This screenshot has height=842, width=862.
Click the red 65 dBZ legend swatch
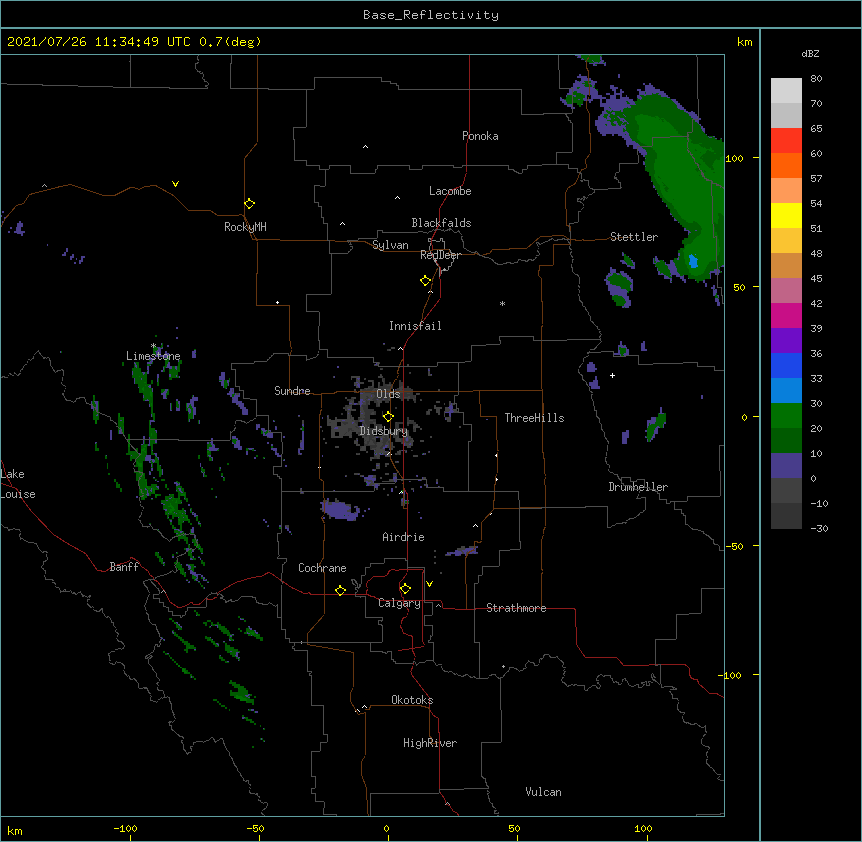point(786,140)
